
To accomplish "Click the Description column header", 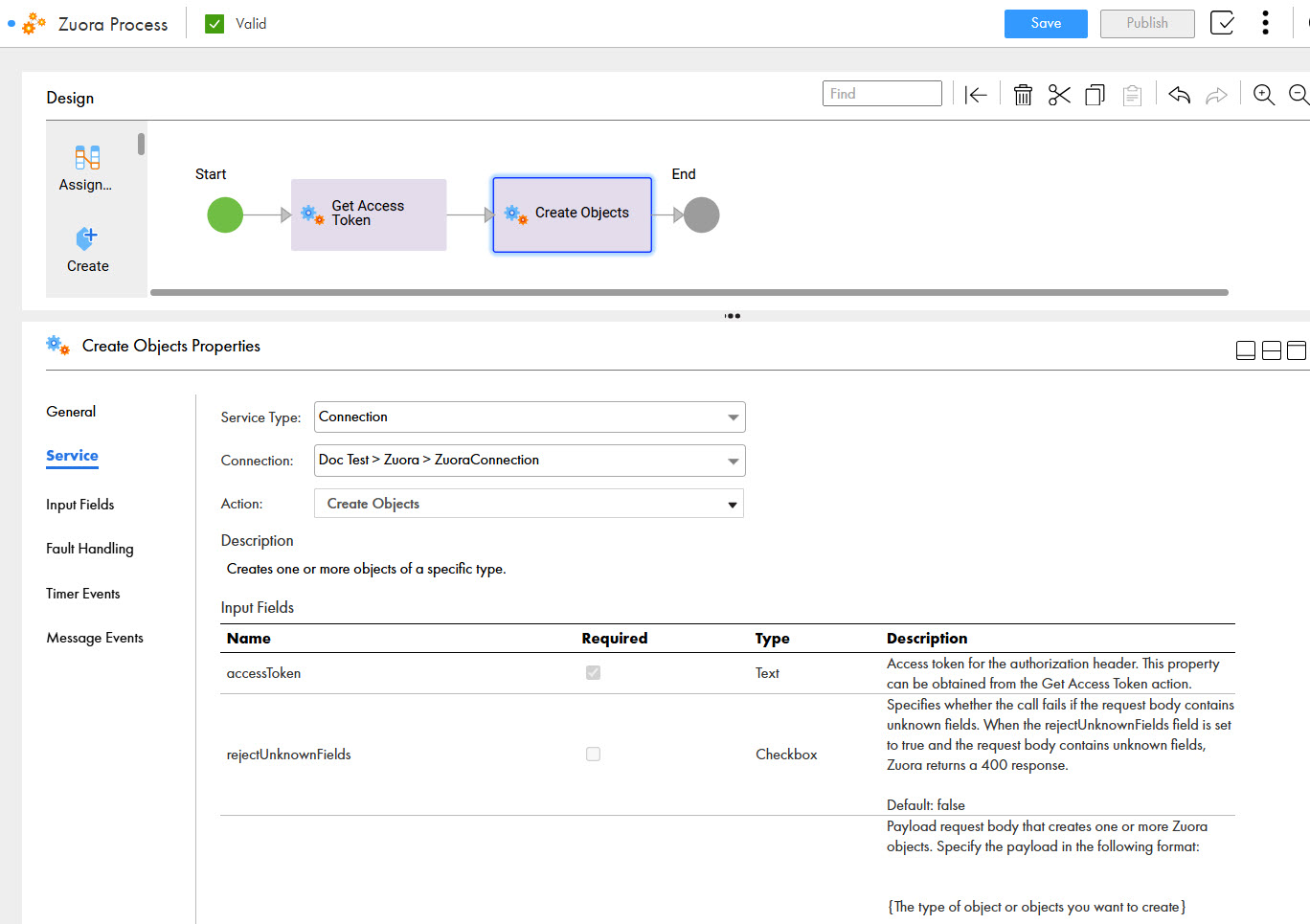I will pos(927,639).
